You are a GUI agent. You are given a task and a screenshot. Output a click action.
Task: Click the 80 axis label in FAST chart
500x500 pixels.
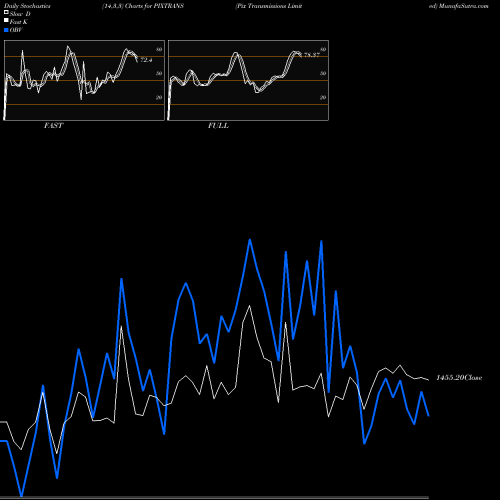pos(159,49)
